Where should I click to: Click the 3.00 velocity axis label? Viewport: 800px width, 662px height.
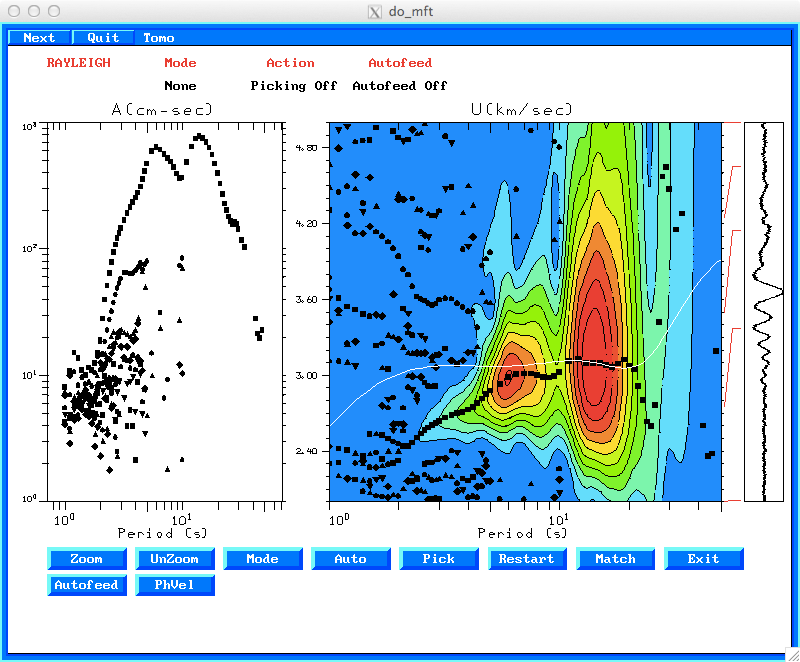click(306, 375)
